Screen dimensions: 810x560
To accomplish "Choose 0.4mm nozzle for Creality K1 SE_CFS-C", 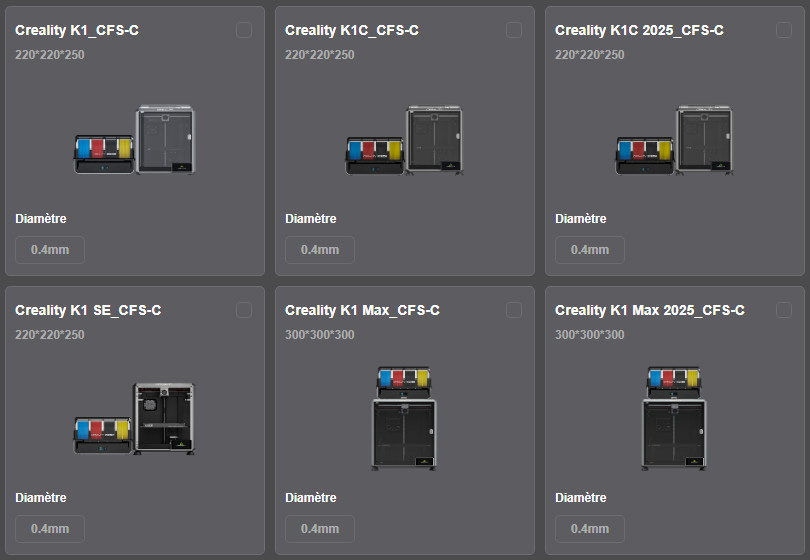I will (x=50, y=528).
